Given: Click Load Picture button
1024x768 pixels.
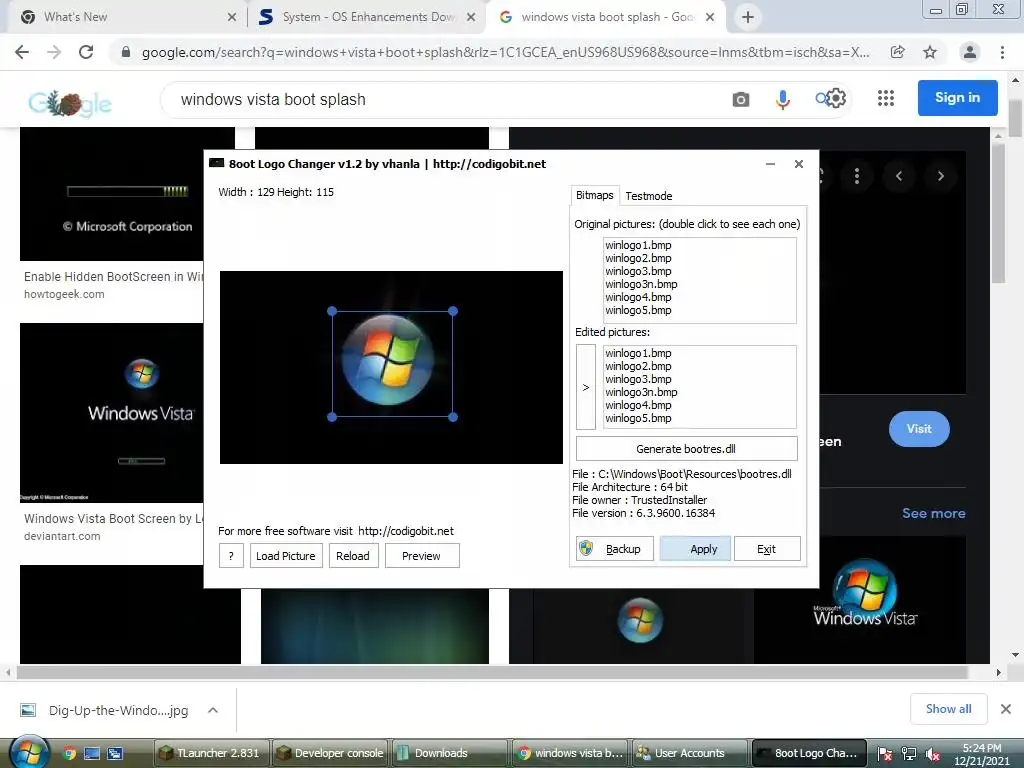Looking at the screenshot, I should point(285,556).
